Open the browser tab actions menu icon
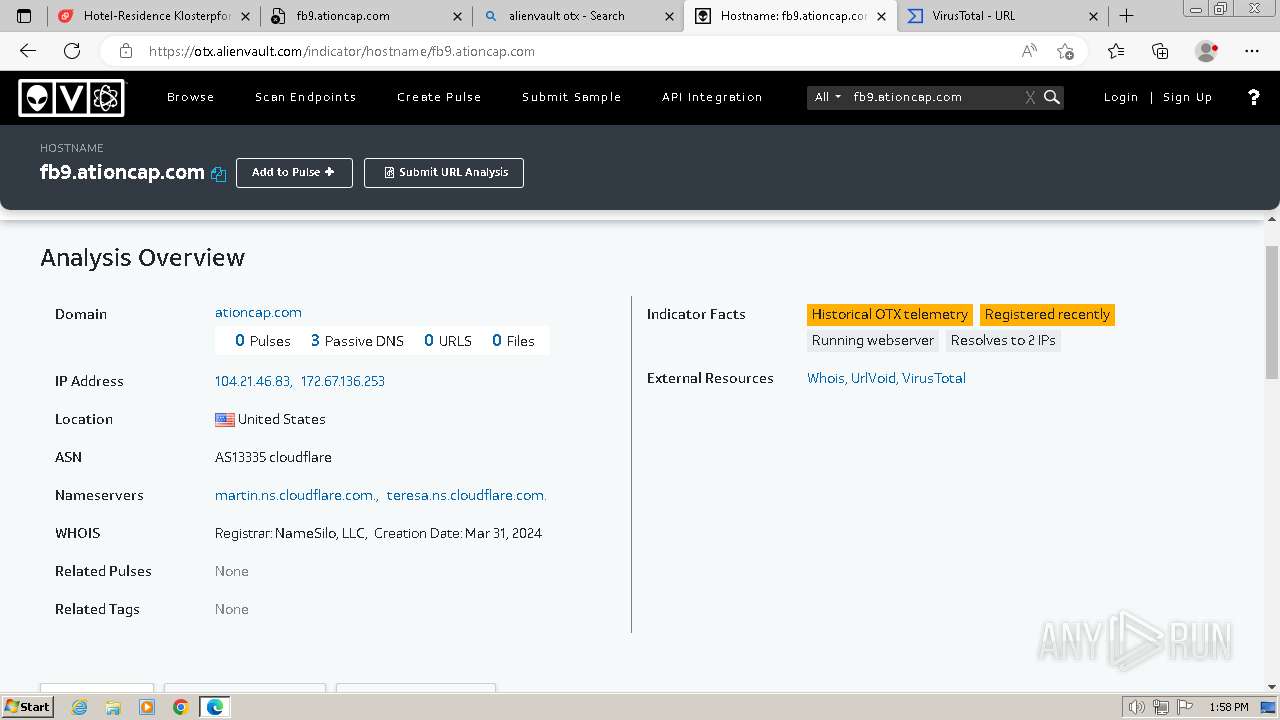This screenshot has width=1280, height=720. pos(24,16)
